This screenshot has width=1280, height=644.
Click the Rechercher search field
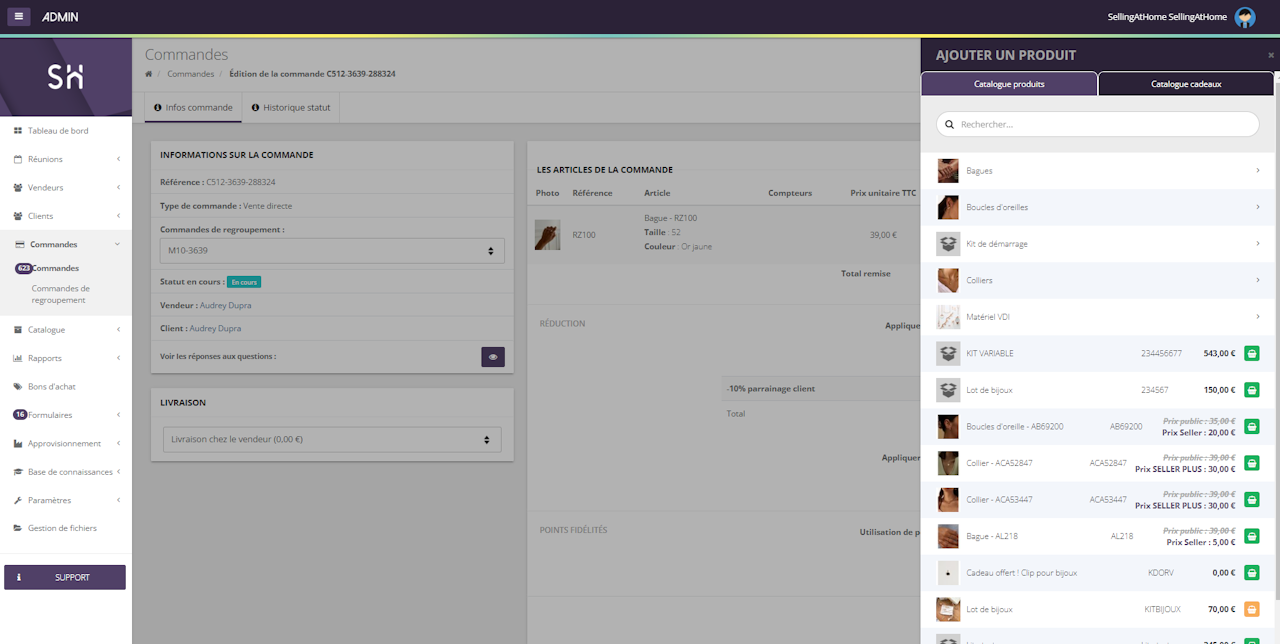click(x=1098, y=124)
